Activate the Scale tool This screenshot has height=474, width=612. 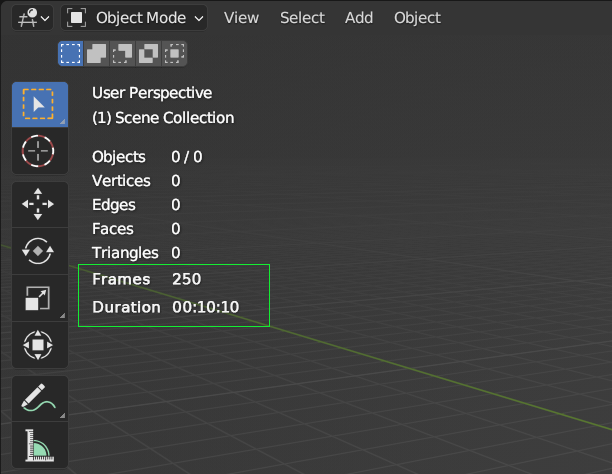[40, 298]
